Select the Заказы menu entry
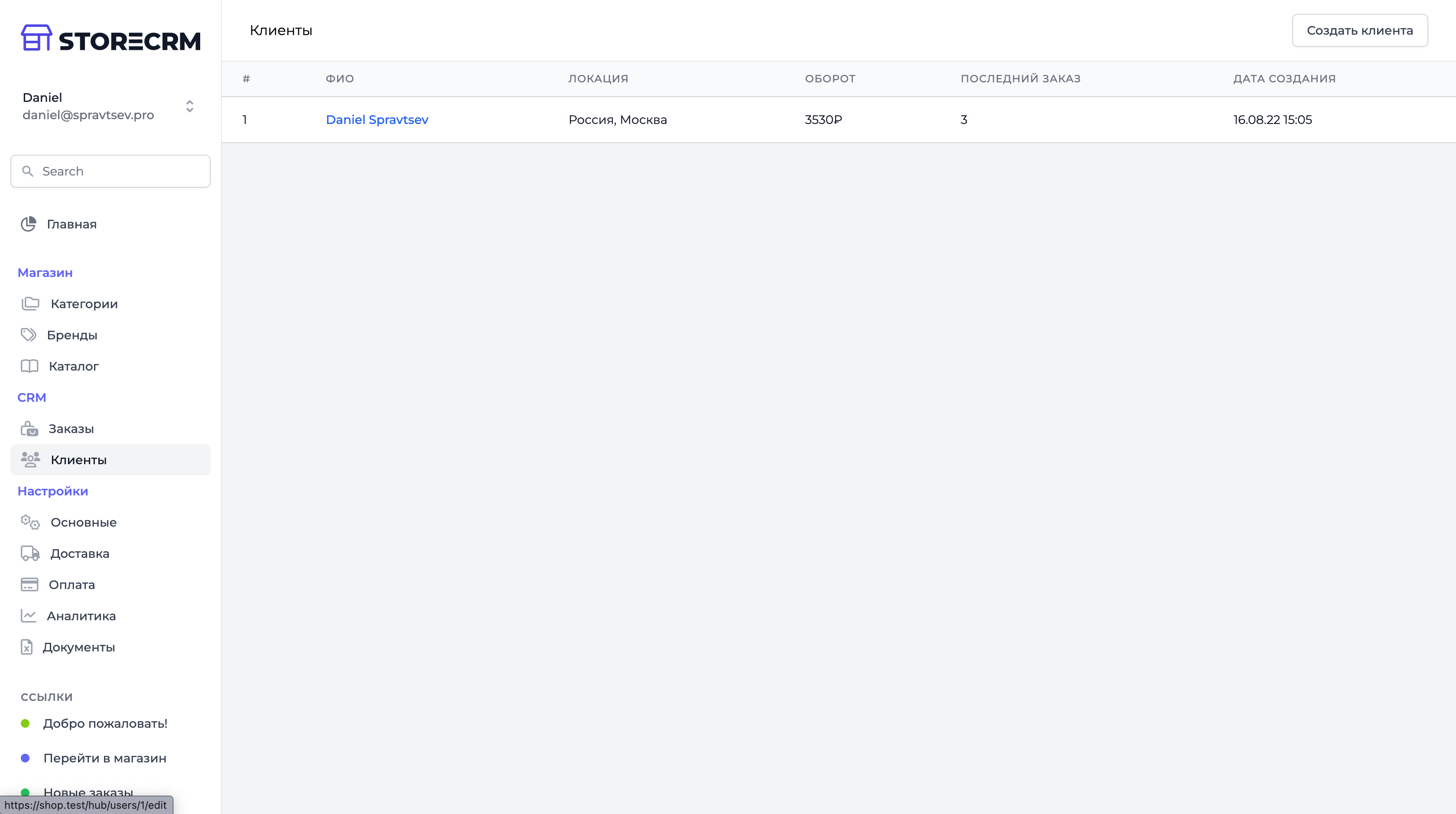The width and height of the screenshot is (1456, 814). pos(71,428)
